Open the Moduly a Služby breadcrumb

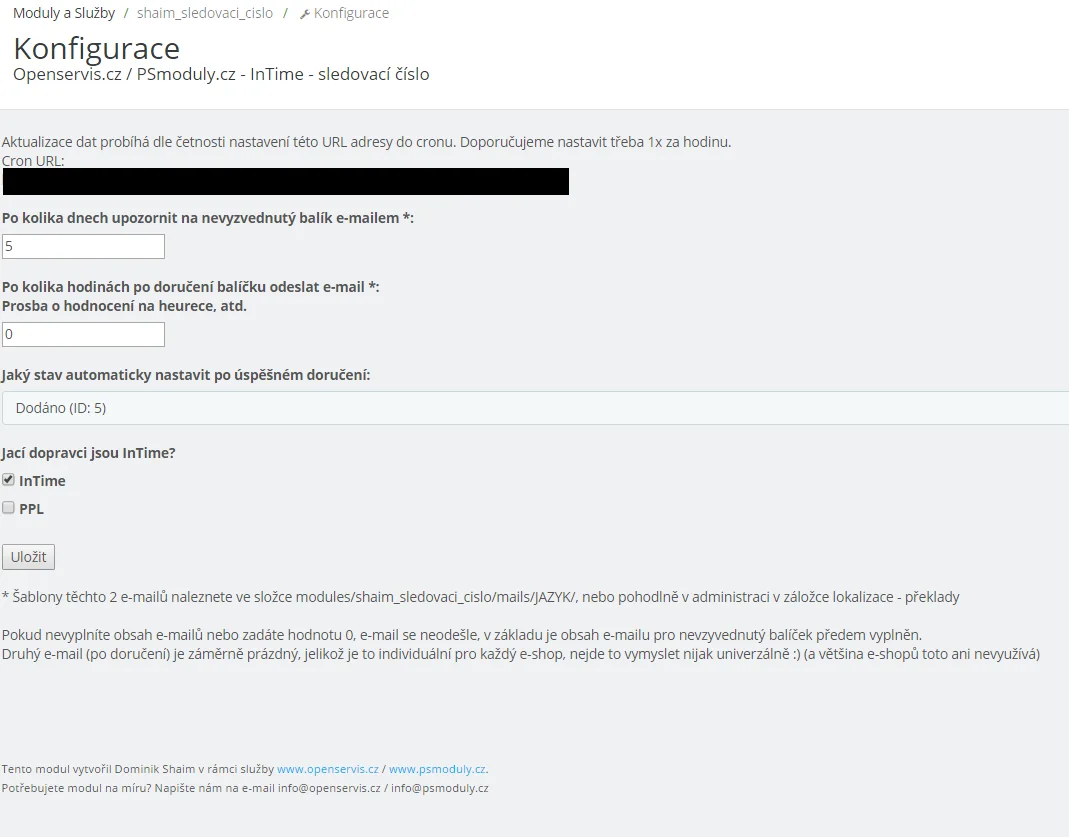pos(63,13)
